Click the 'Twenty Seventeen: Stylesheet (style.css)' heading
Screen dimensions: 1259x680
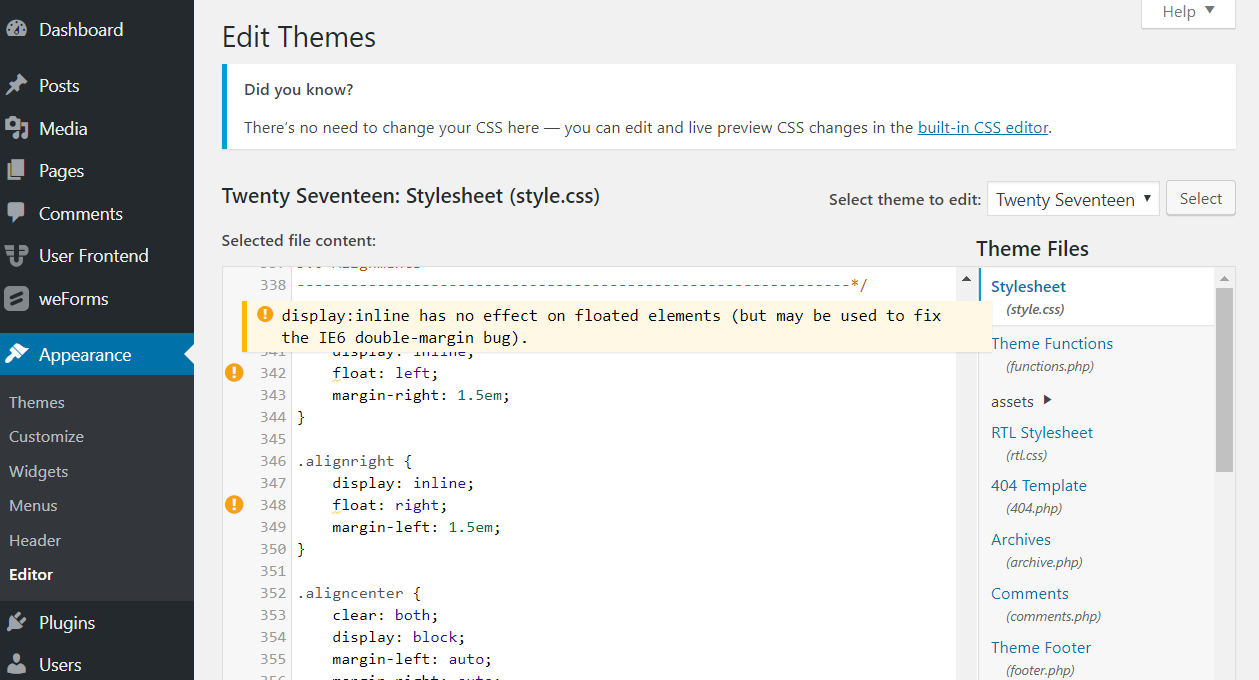[x=411, y=196]
